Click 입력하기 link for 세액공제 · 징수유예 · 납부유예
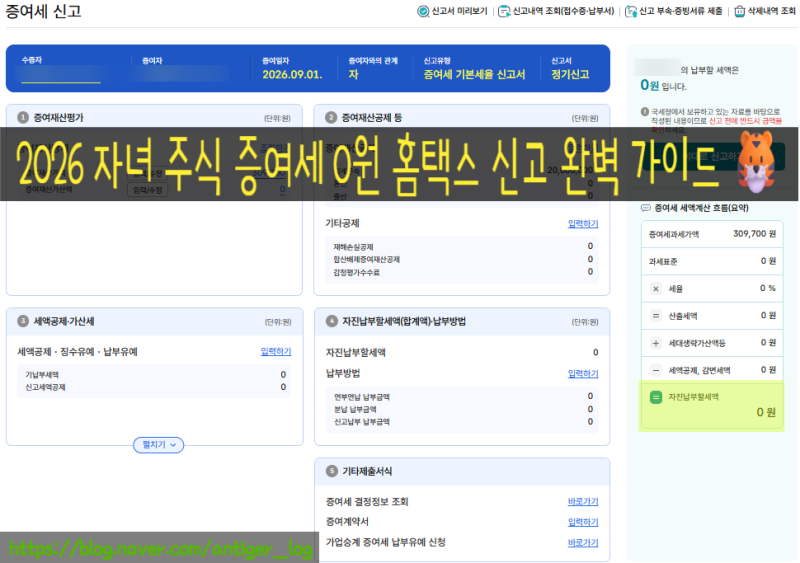 click(276, 352)
